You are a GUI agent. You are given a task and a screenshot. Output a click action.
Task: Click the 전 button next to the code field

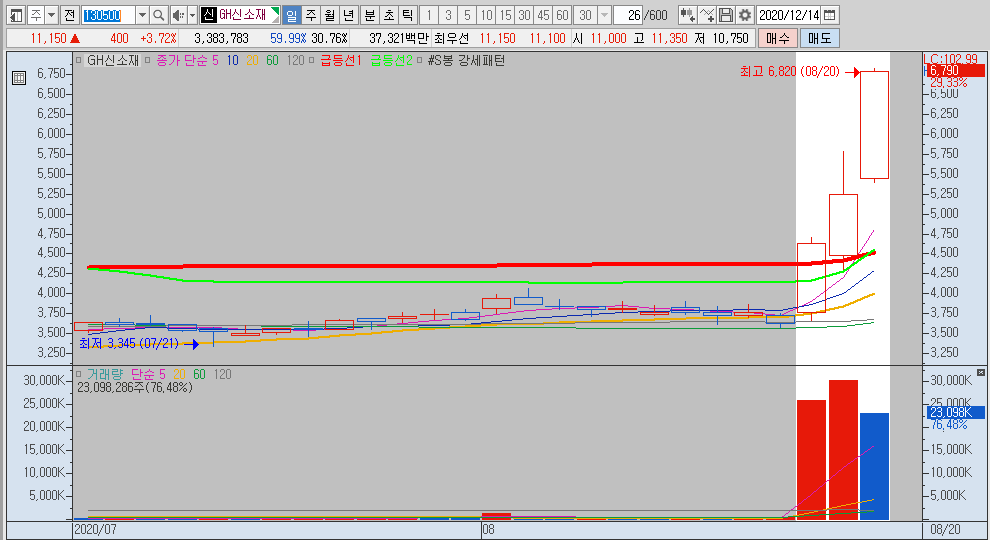coord(69,15)
